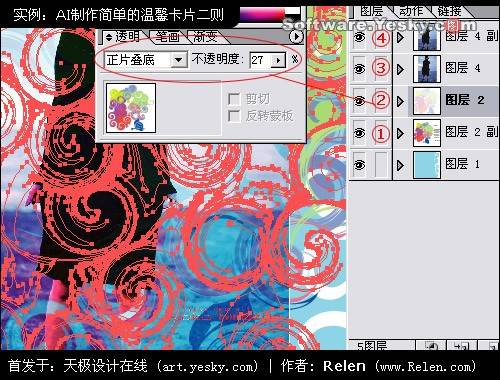Switch to the 透明 tab

pyautogui.click(x=127, y=37)
